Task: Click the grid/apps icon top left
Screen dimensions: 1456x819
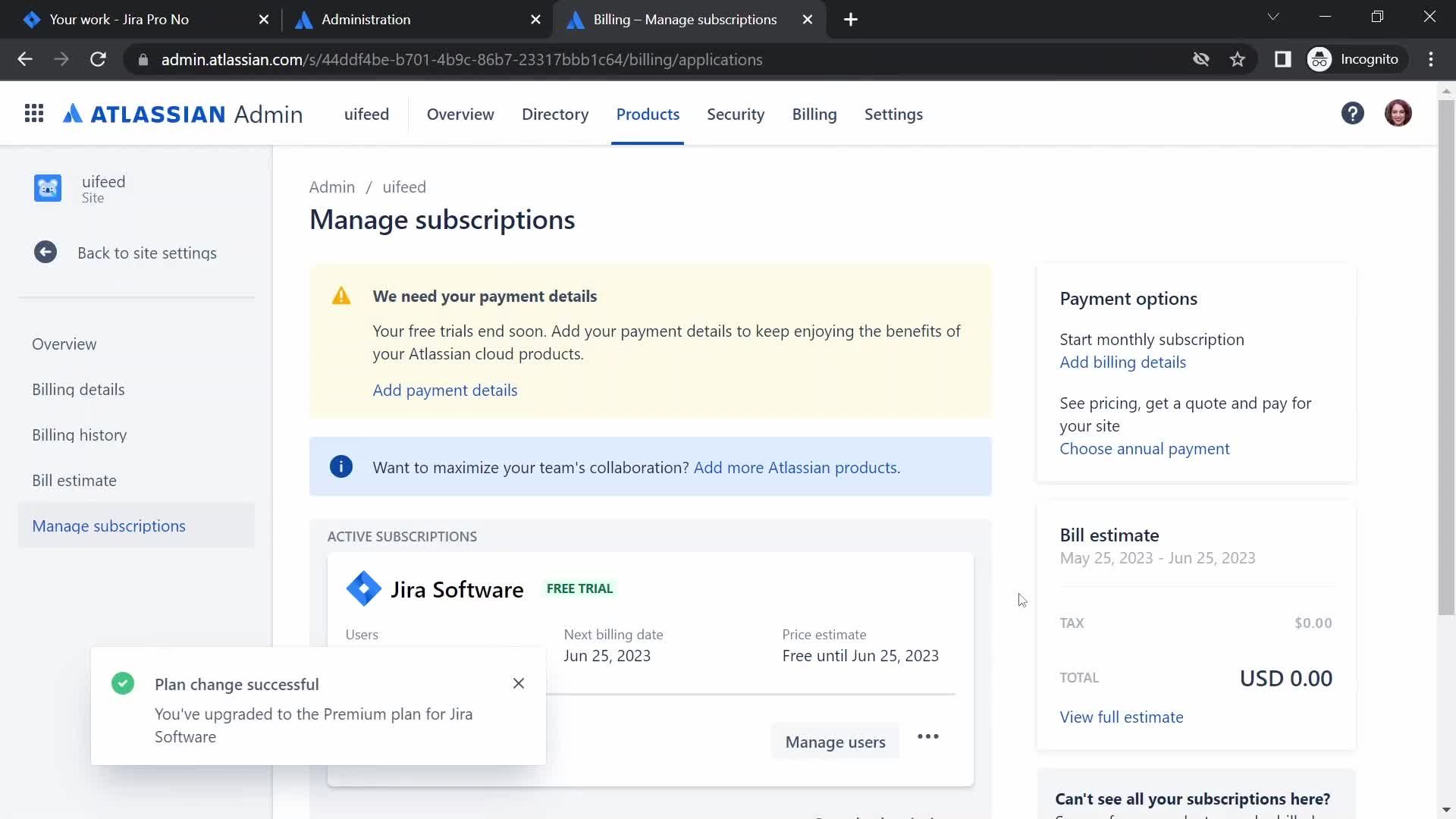Action: pyautogui.click(x=35, y=113)
